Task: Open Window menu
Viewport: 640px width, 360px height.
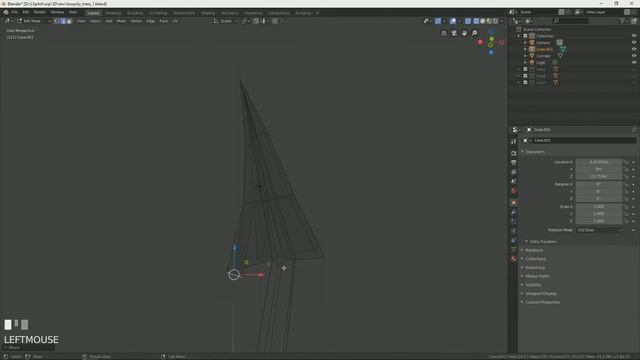Action: click(57, 12)
